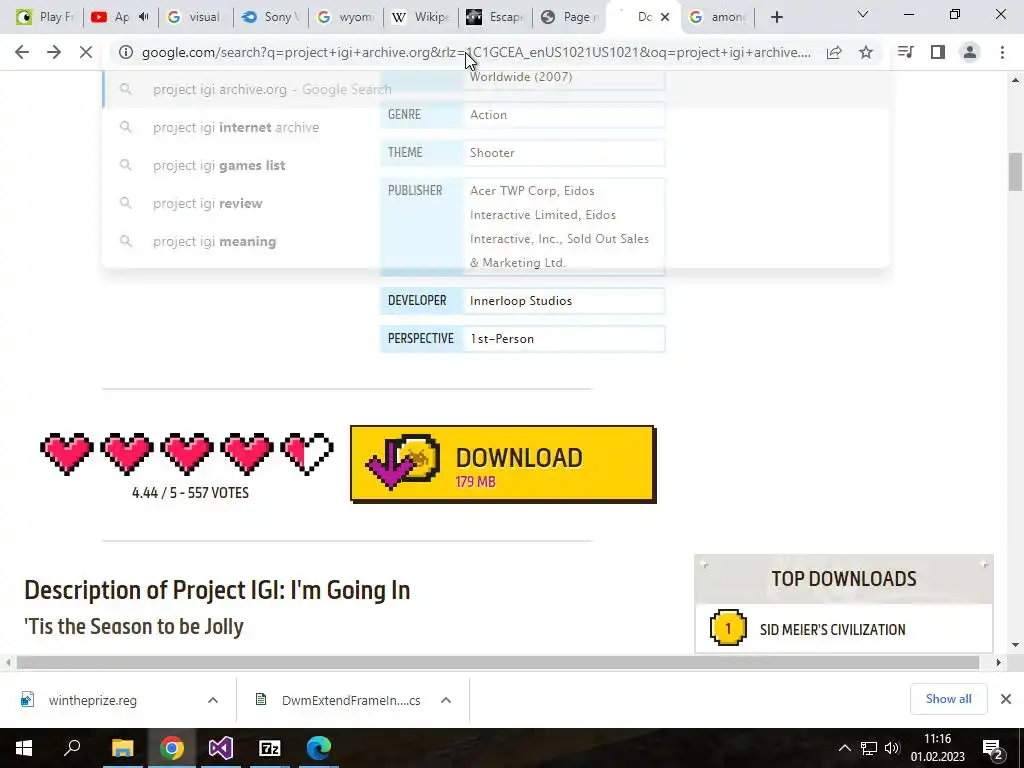This screenshot has width=1024, height=768.
Task: Open the Chrome side panel
Action: [x=938, y=52]
